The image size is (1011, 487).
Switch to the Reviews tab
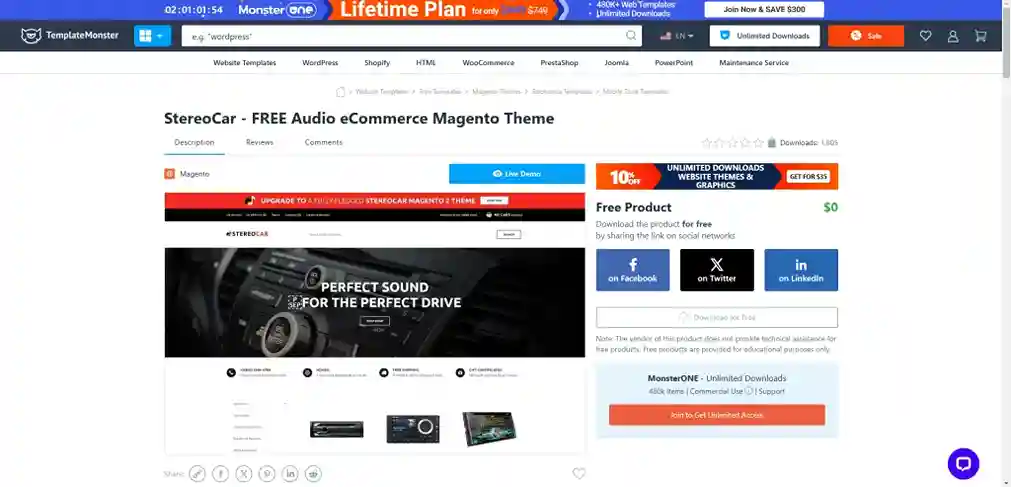point(259,143)
